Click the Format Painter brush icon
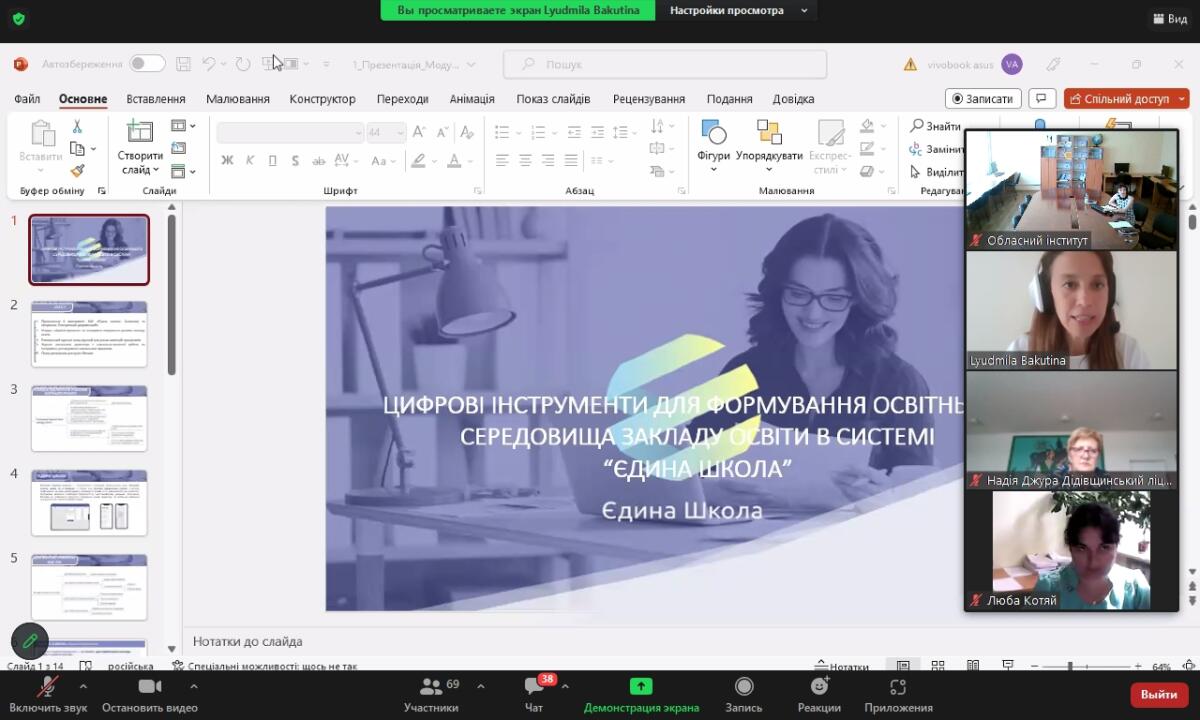The height and width of the screenshot is (720, 1200). 77,170
